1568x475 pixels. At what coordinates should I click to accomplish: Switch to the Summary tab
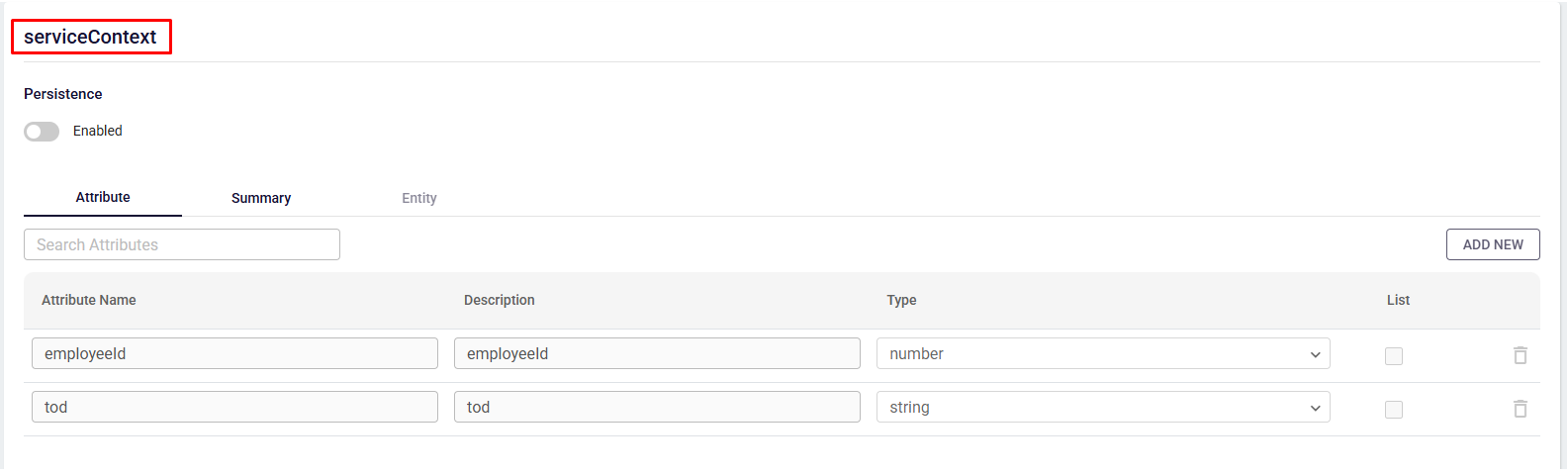(x=261, y=198)
